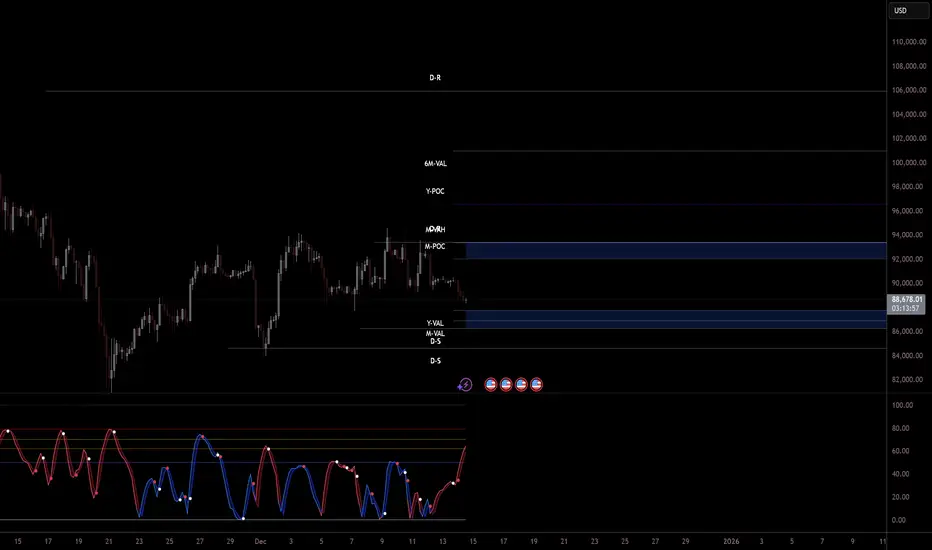932x550 pixels.
Task: Select the lowest D-S level label
Action: (x=435, y=360)
